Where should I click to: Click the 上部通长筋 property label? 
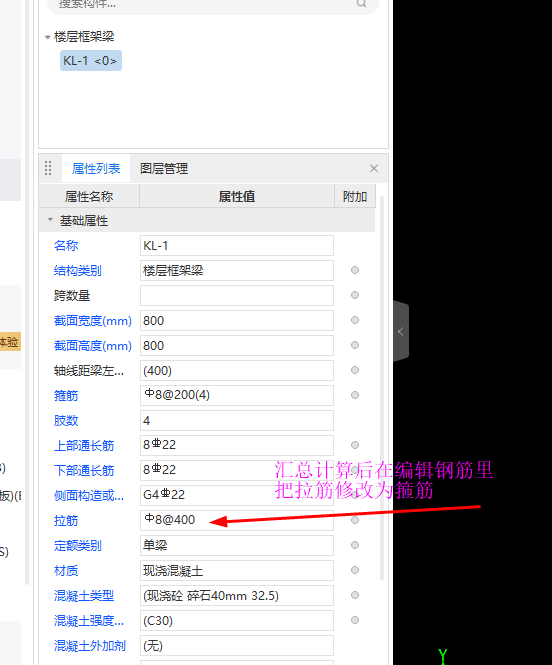click(x=84, y=446)
